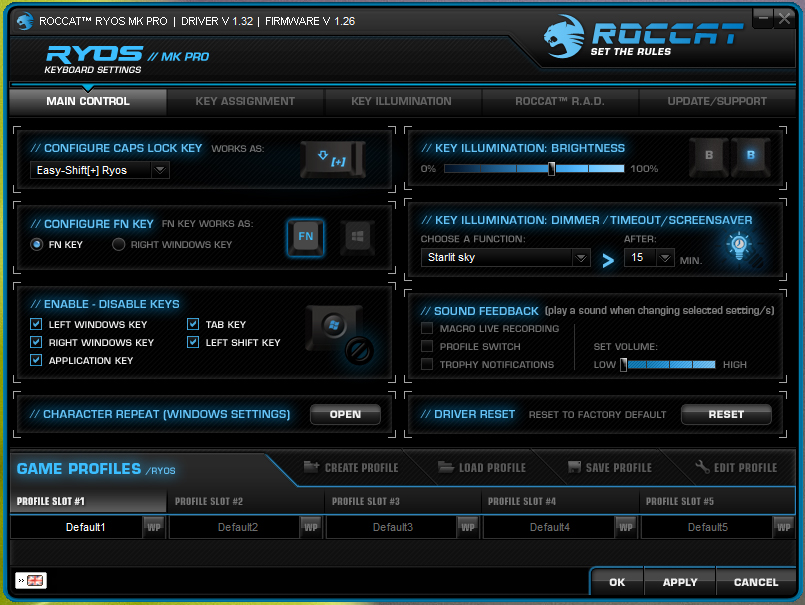Select the dimmed Windows key icon
Screen dimensions: 805x605
357,237
